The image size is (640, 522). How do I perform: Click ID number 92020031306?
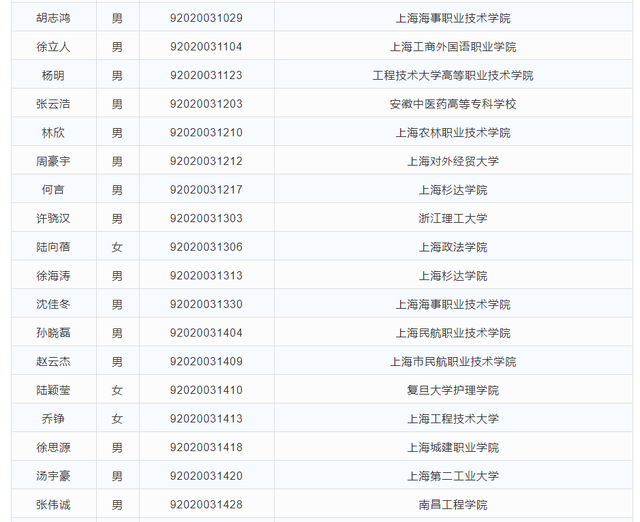(206, 247)
